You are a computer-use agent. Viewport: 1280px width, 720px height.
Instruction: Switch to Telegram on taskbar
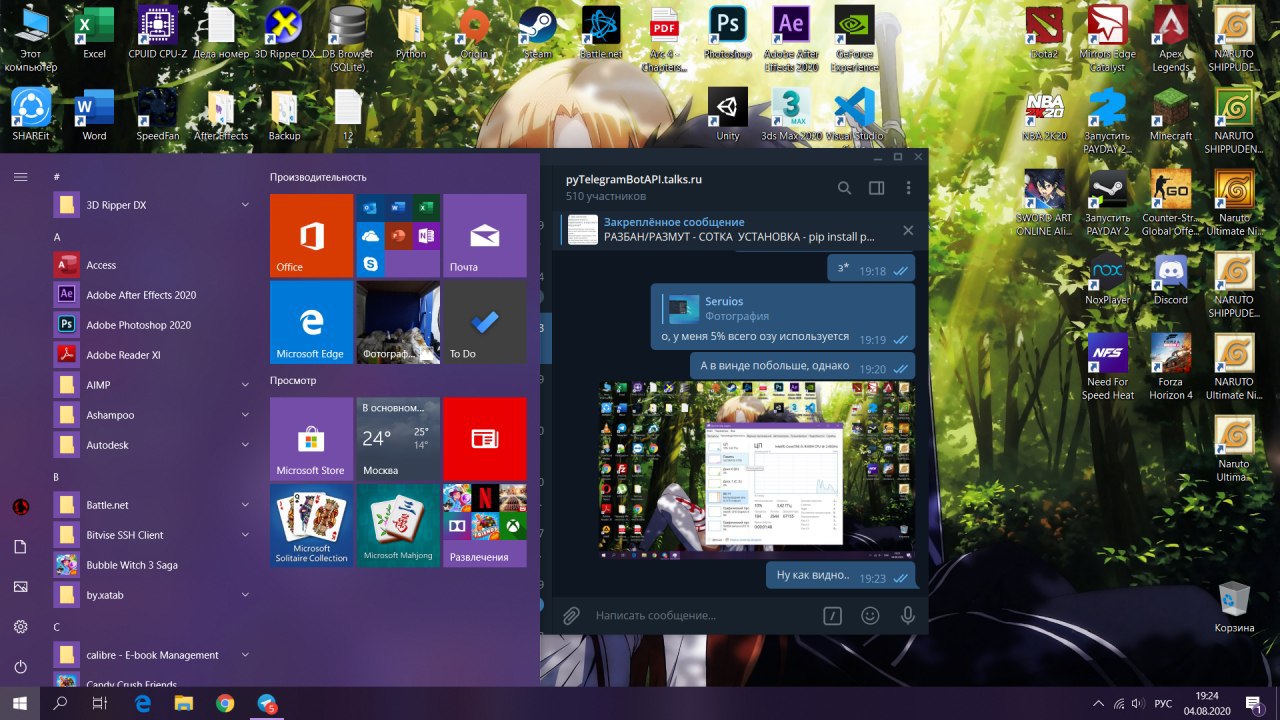(x=267, y=703)
